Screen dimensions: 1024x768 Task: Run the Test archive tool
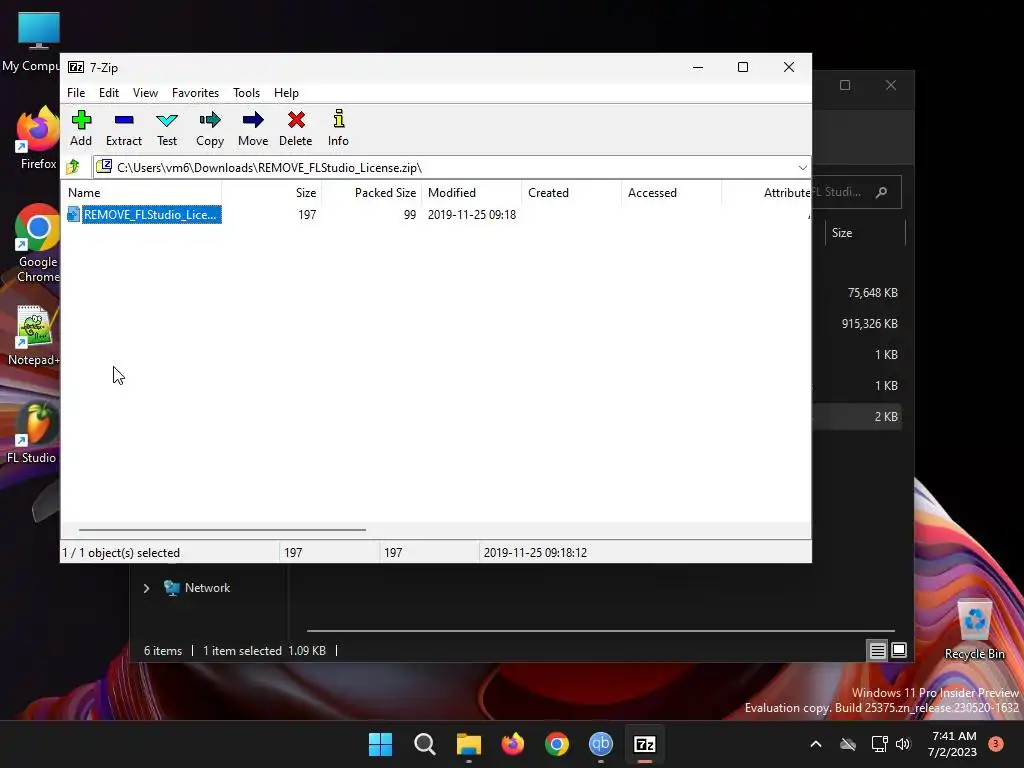(167, 128)
